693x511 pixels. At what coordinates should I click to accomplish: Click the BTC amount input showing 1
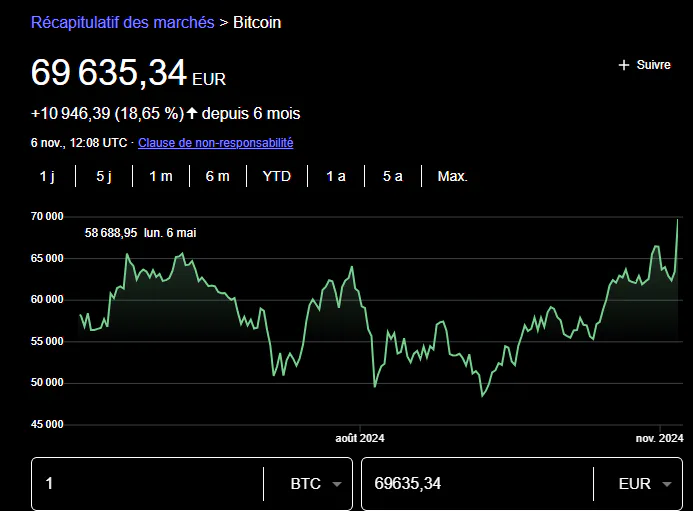click(x=148, y=484)
